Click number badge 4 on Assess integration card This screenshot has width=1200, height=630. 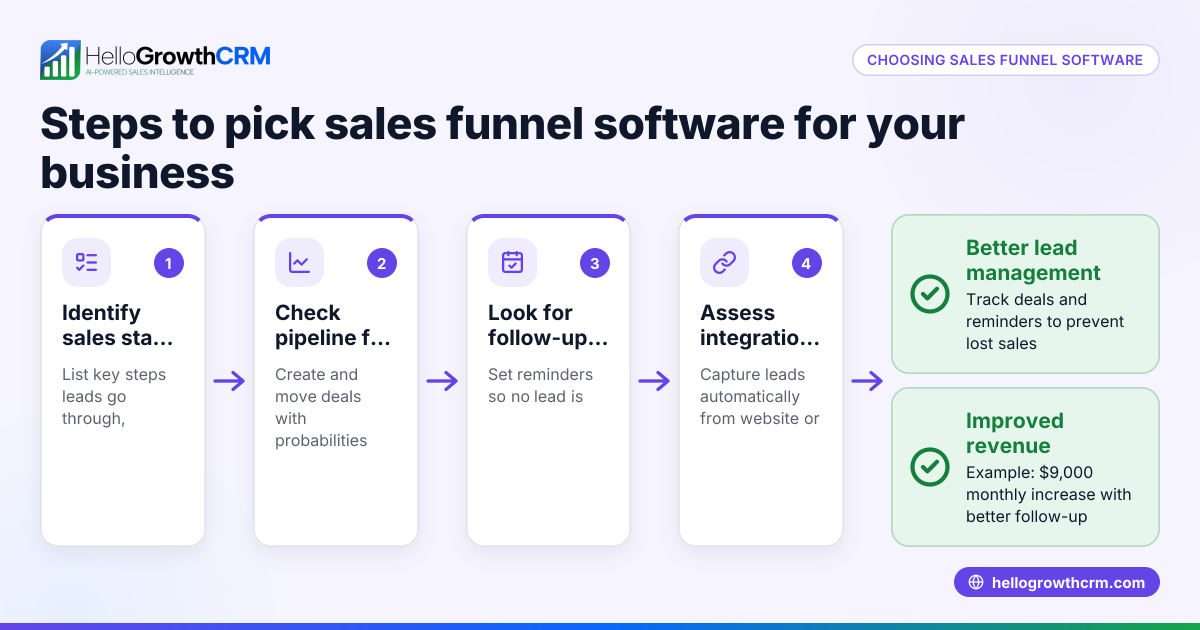(x=807, y=263)
